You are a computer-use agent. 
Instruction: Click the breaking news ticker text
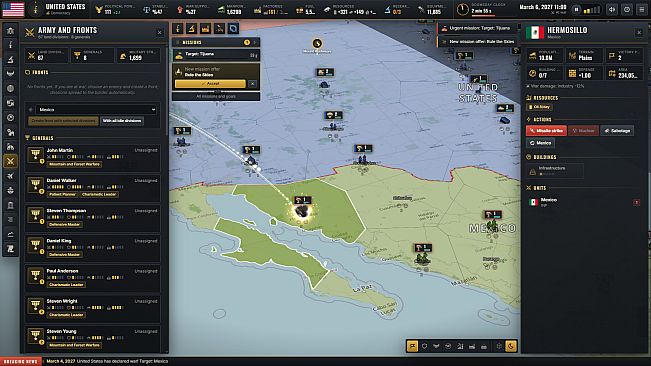point(107,361)
